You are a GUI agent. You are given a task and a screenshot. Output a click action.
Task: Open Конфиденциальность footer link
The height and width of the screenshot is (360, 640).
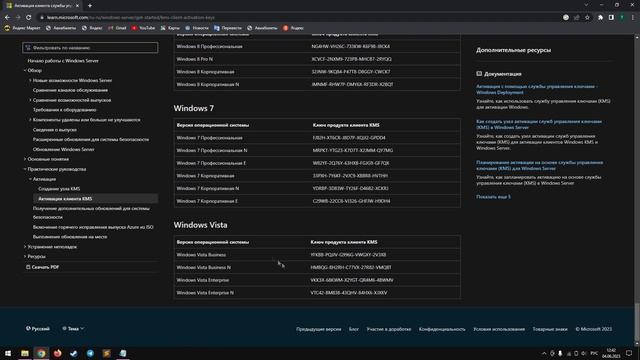pos(442,329)
